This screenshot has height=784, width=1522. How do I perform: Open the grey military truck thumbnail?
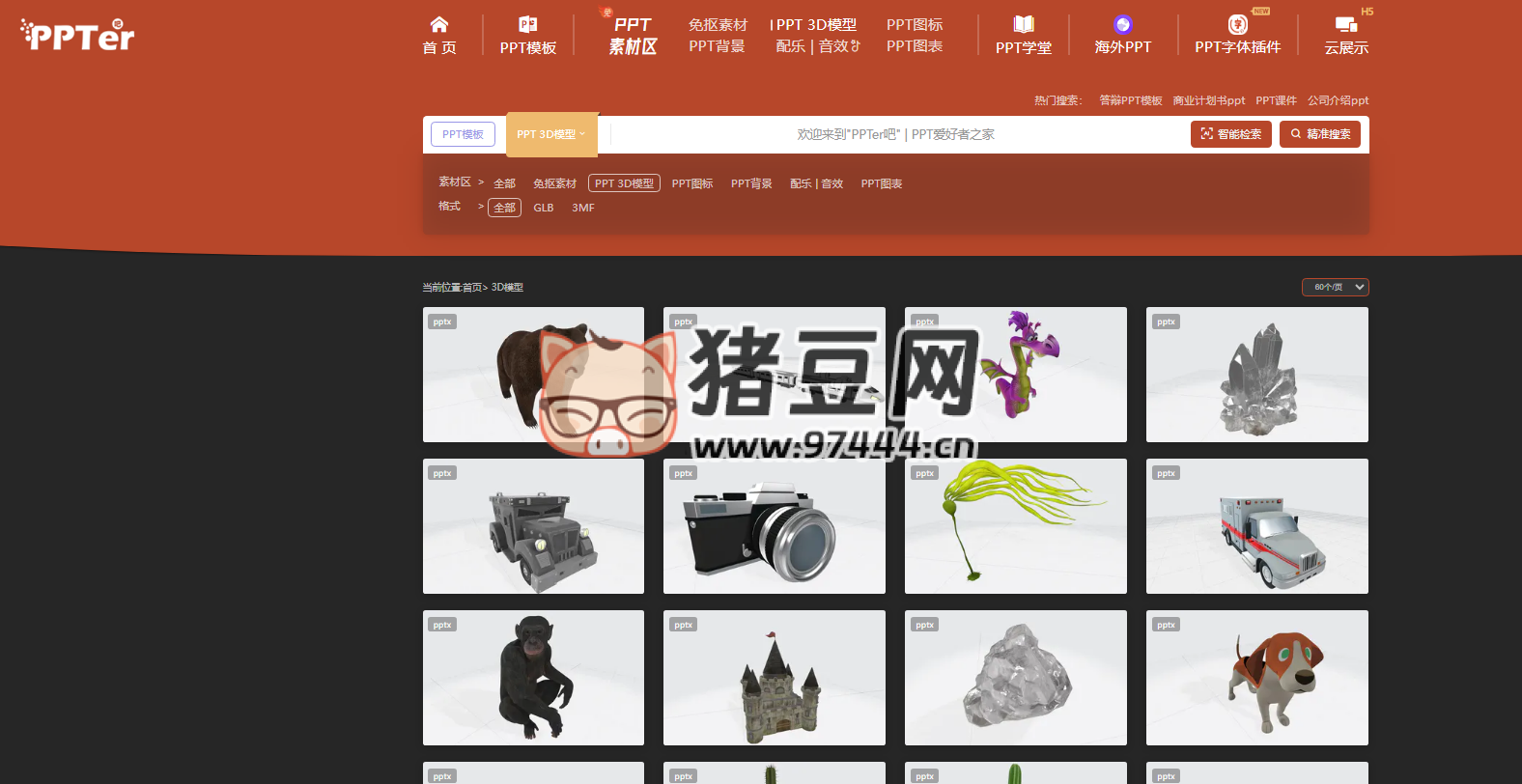click(533, 526)
